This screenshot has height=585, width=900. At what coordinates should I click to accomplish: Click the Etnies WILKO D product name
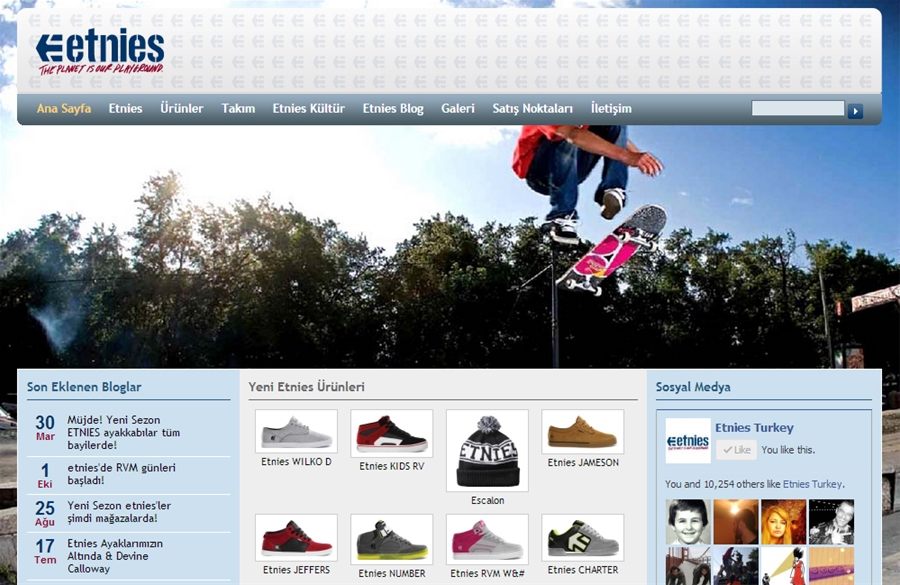tap(296, 462)
